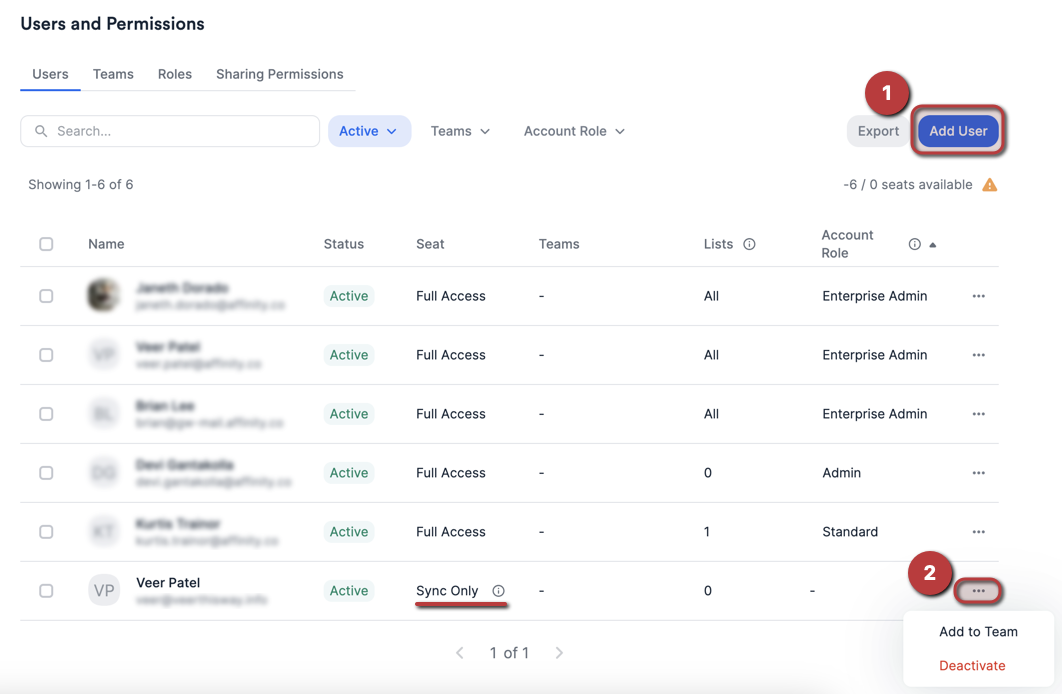
Task: Click the Add User button
Action: [x=957, y=130]
